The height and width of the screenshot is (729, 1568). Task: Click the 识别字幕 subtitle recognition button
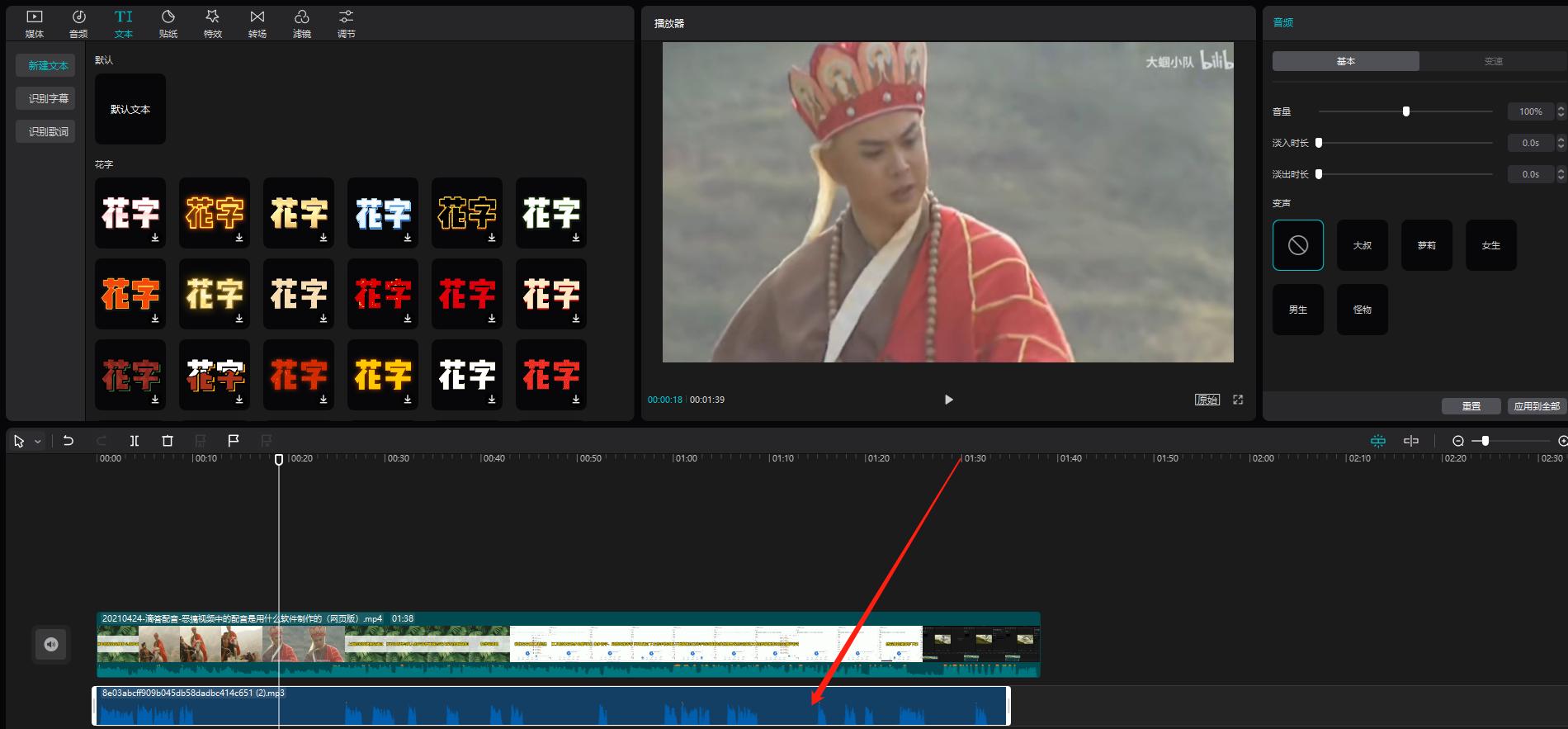pos(46,98)
